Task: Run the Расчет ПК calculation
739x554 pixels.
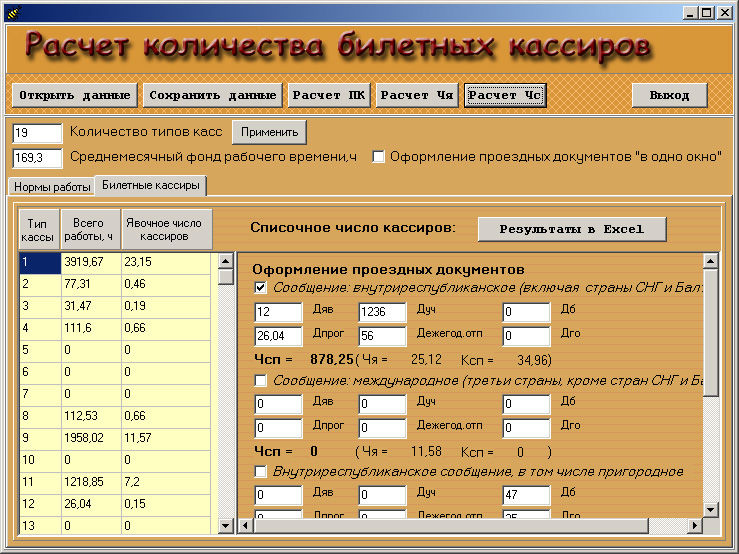Action: [x=329, y=95]
